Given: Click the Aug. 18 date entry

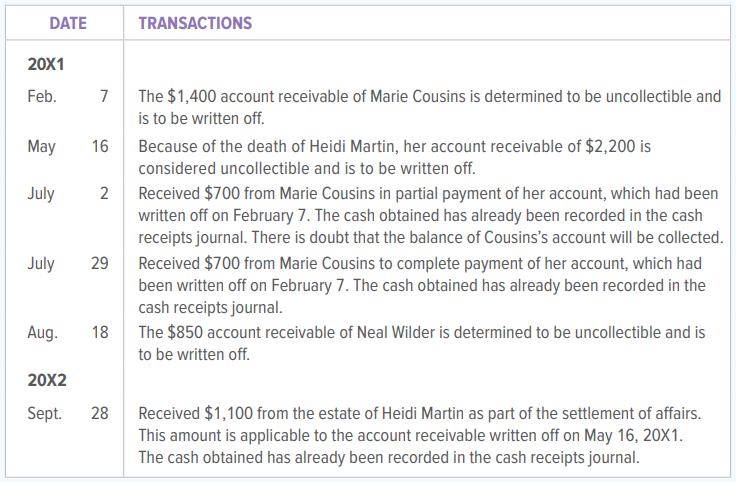Looking at the screenshot, I should click(67, 331).
